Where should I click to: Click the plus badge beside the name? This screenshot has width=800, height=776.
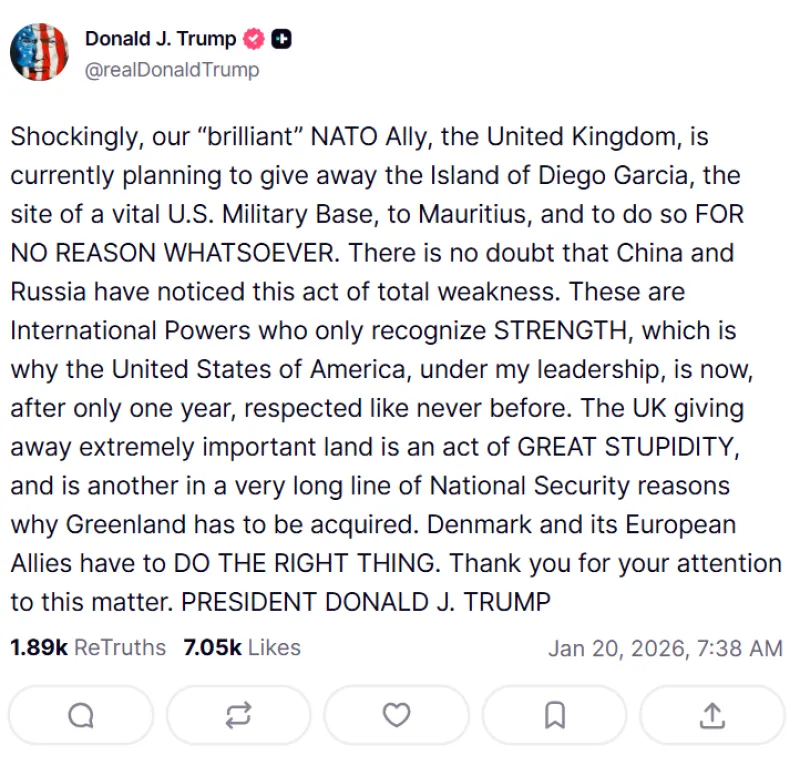click(x=282, y=40)
